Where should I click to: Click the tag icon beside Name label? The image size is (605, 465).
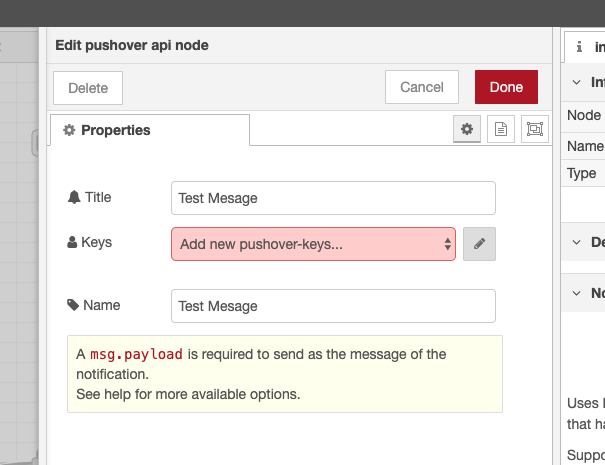pyautogui.click(x=73, y=305)
